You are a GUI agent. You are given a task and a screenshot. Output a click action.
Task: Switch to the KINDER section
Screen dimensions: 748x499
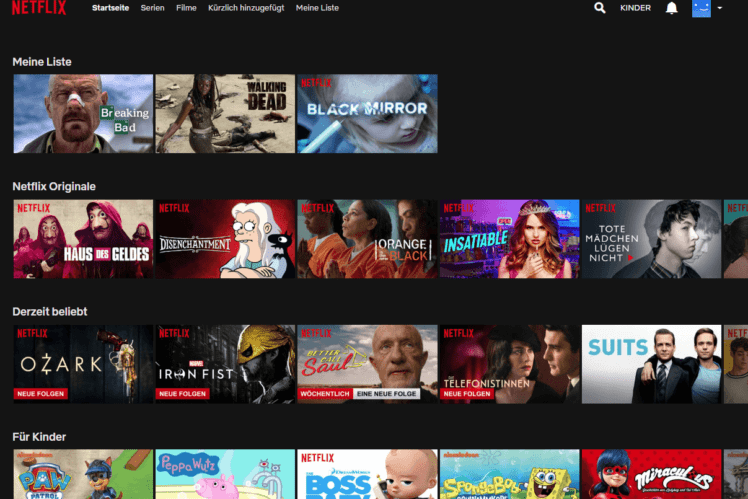(x=635, y=8)
